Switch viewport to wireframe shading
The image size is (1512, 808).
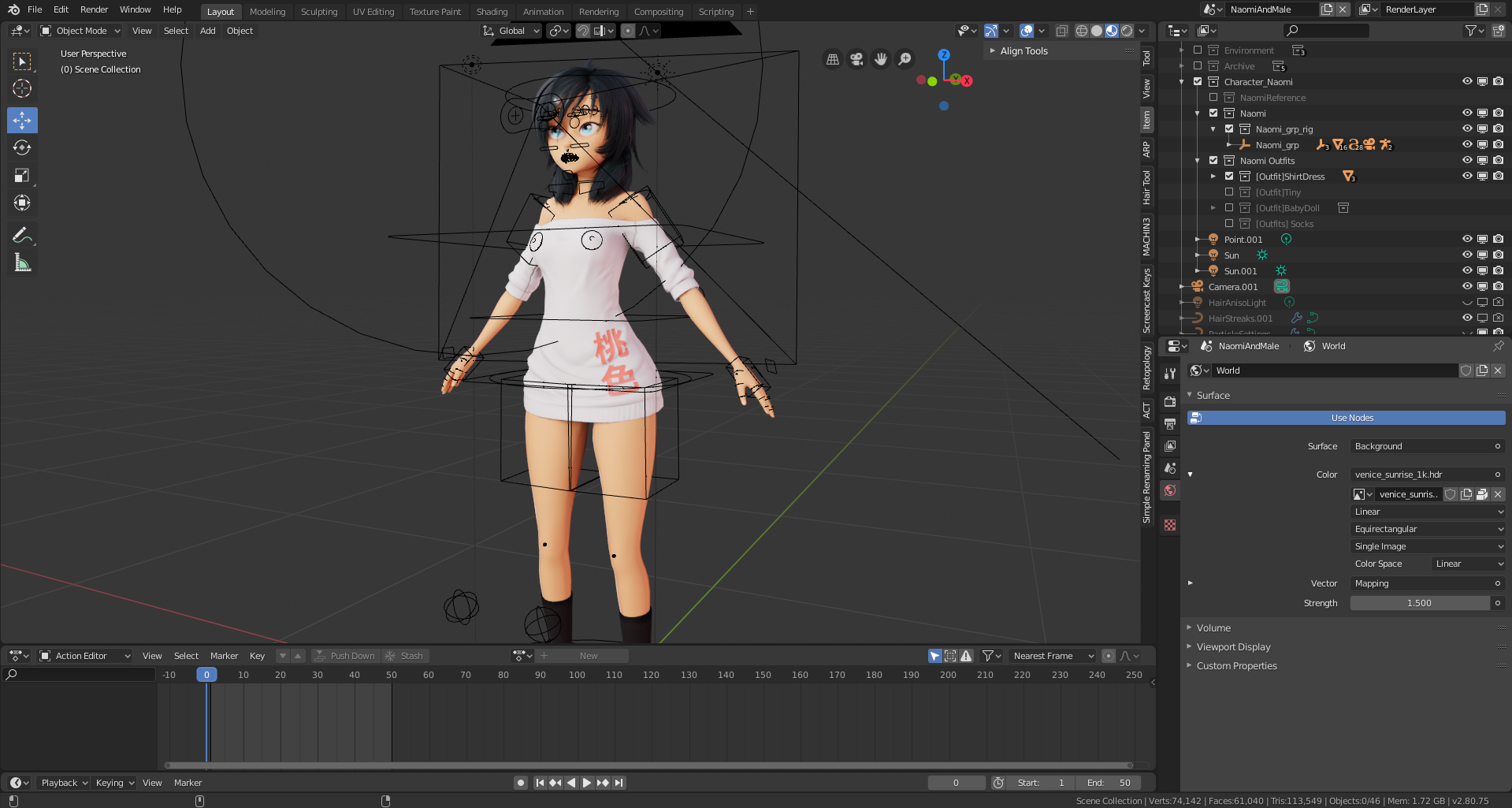1082,31
